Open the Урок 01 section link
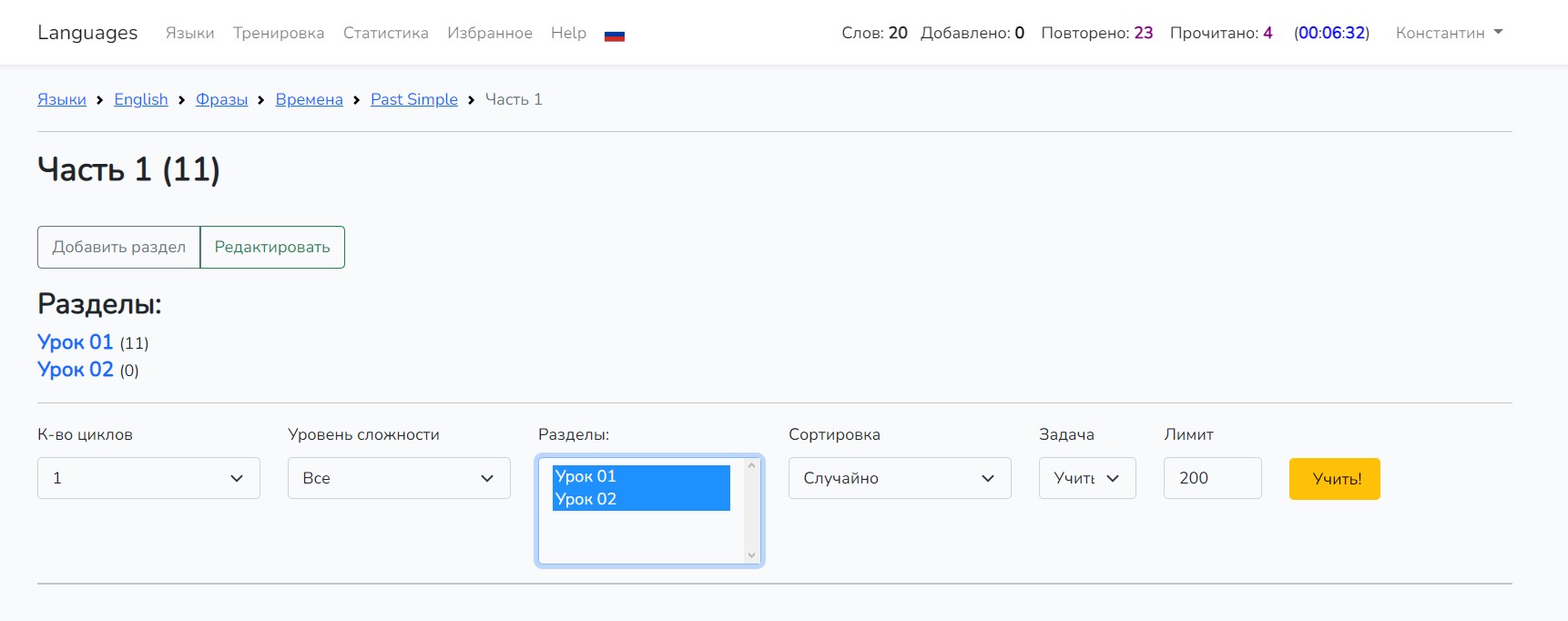The height and width of the screenshot is (621, 1568). point(76,342)
